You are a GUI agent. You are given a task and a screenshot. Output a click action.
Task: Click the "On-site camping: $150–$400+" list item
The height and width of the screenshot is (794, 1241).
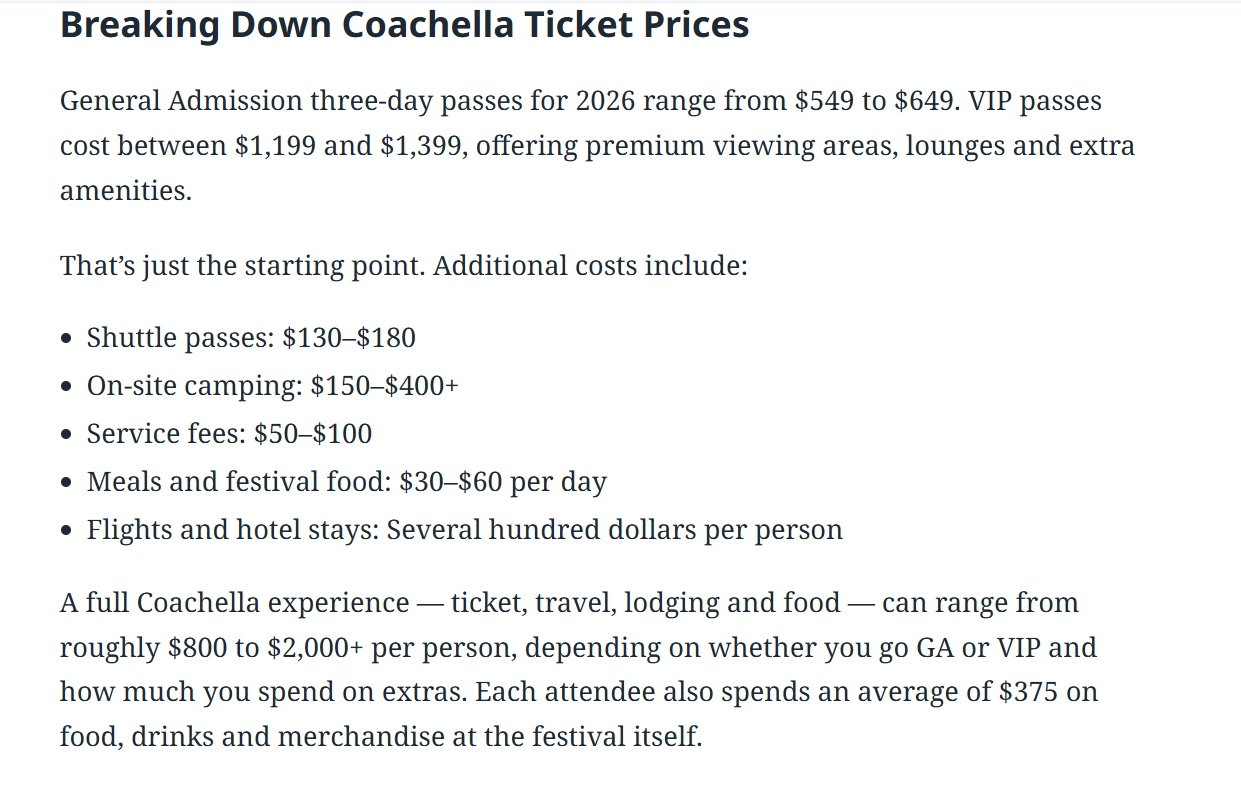(272, 386)
